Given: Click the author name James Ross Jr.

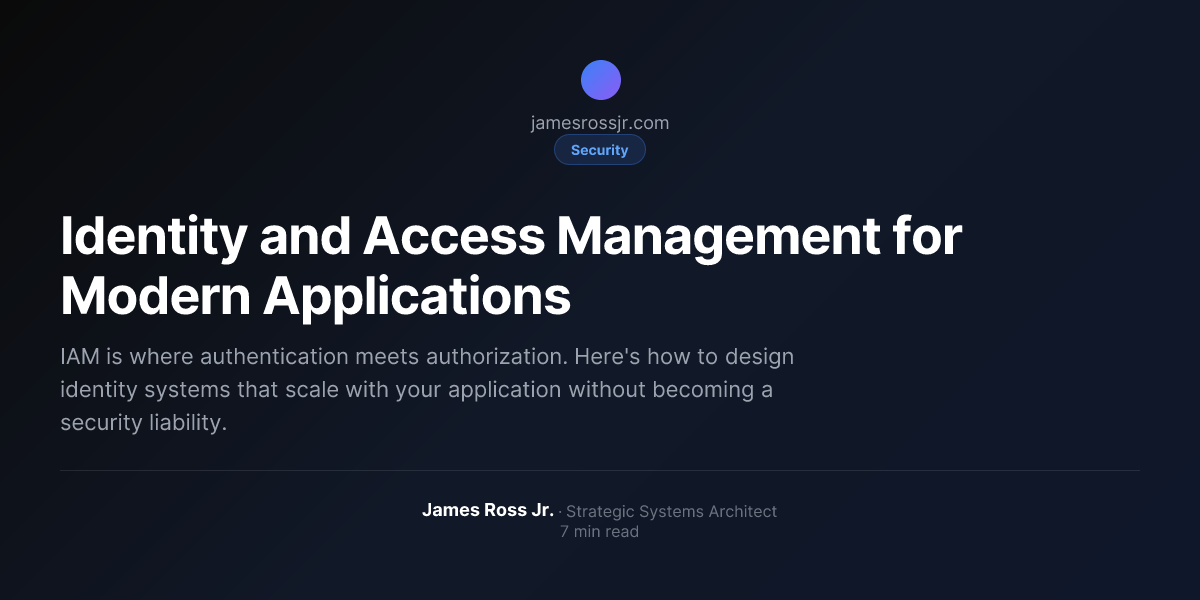Looking at the screenshot, I should [488, 510].
